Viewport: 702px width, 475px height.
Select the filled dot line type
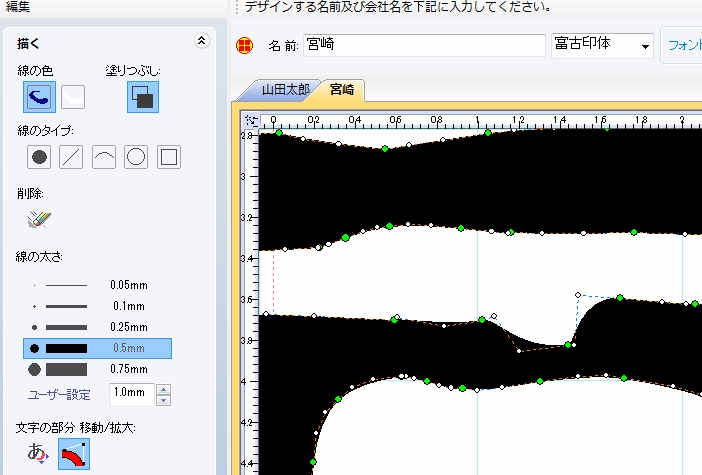coord(40,157)
